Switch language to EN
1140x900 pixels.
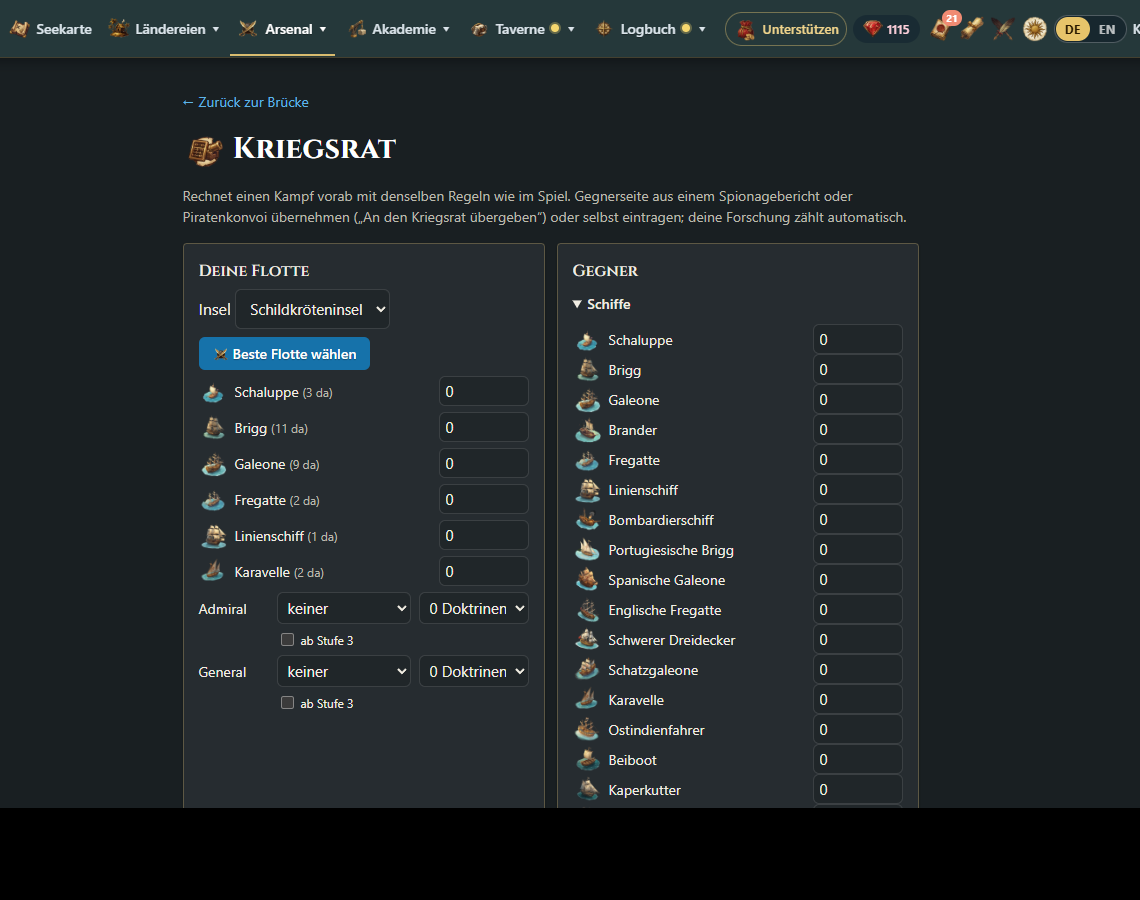(x=1107, y=29)
